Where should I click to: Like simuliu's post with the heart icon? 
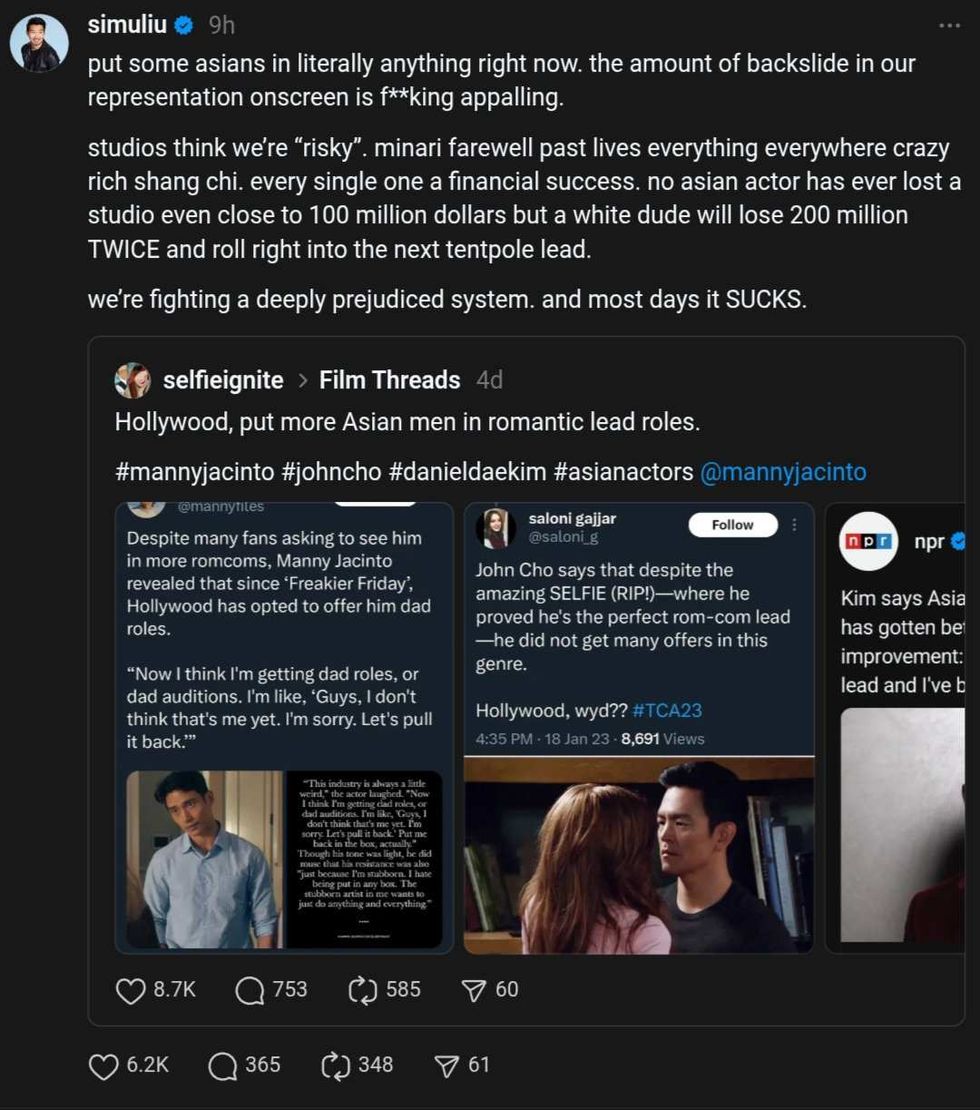[x=102, y=1066]
